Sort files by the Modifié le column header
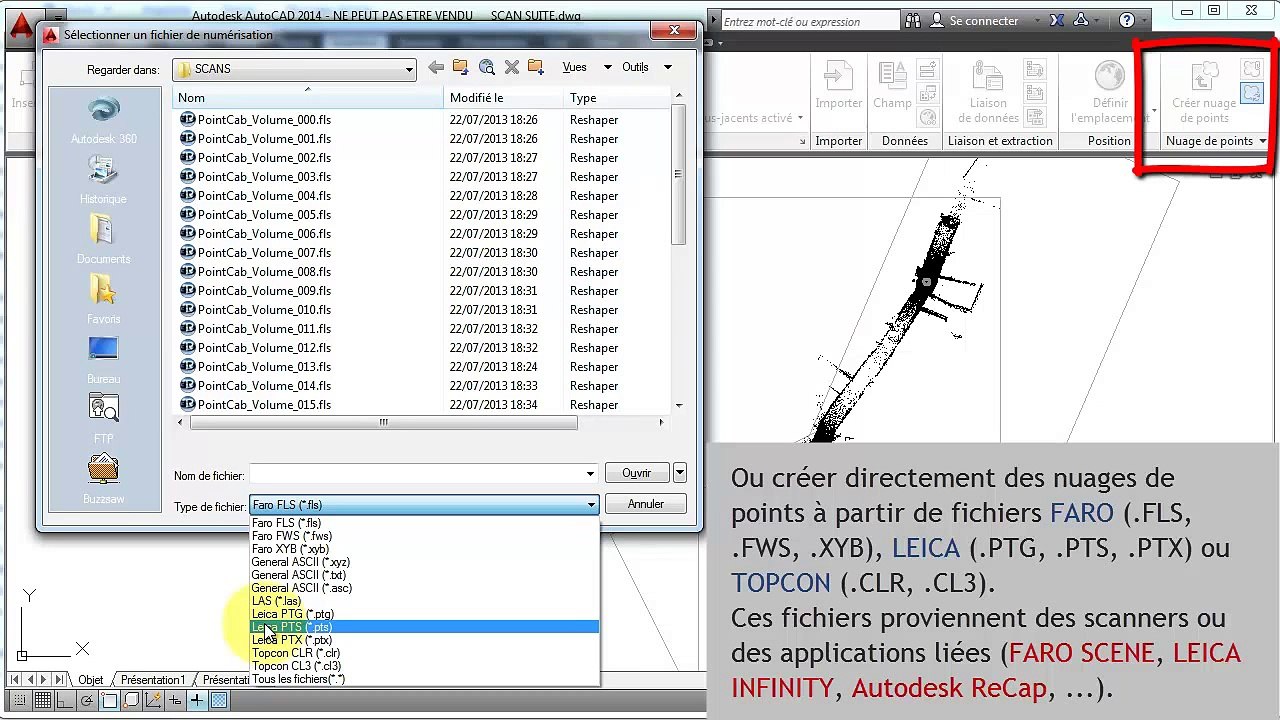The height and width of the screenshot is (720, 1280). (504, 98)
